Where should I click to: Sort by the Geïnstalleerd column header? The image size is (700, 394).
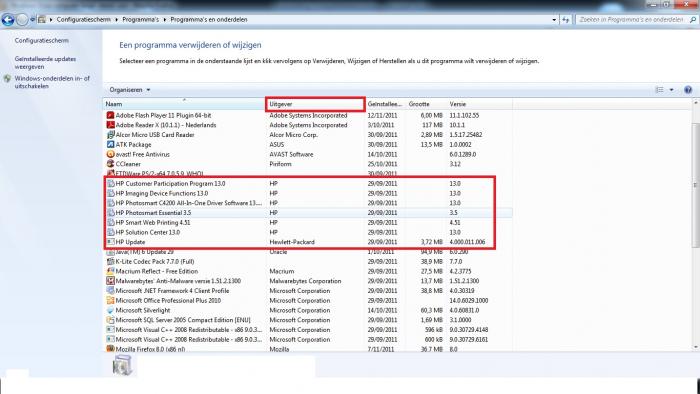(385, 104)
